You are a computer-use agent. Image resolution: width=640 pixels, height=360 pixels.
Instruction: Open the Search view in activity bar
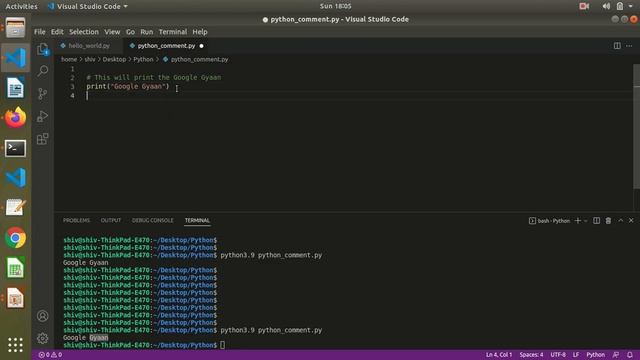[43, 71]
